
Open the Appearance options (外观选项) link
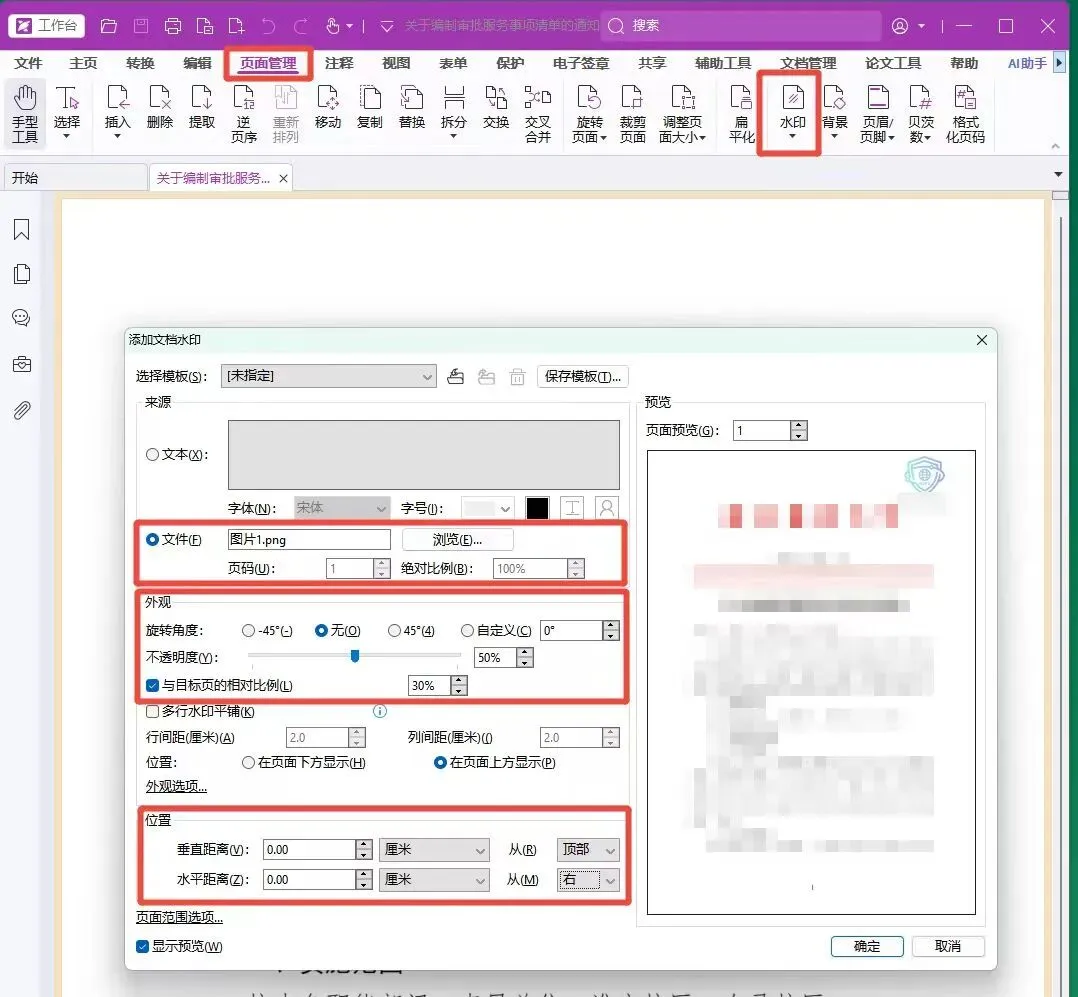coord(176,787)
